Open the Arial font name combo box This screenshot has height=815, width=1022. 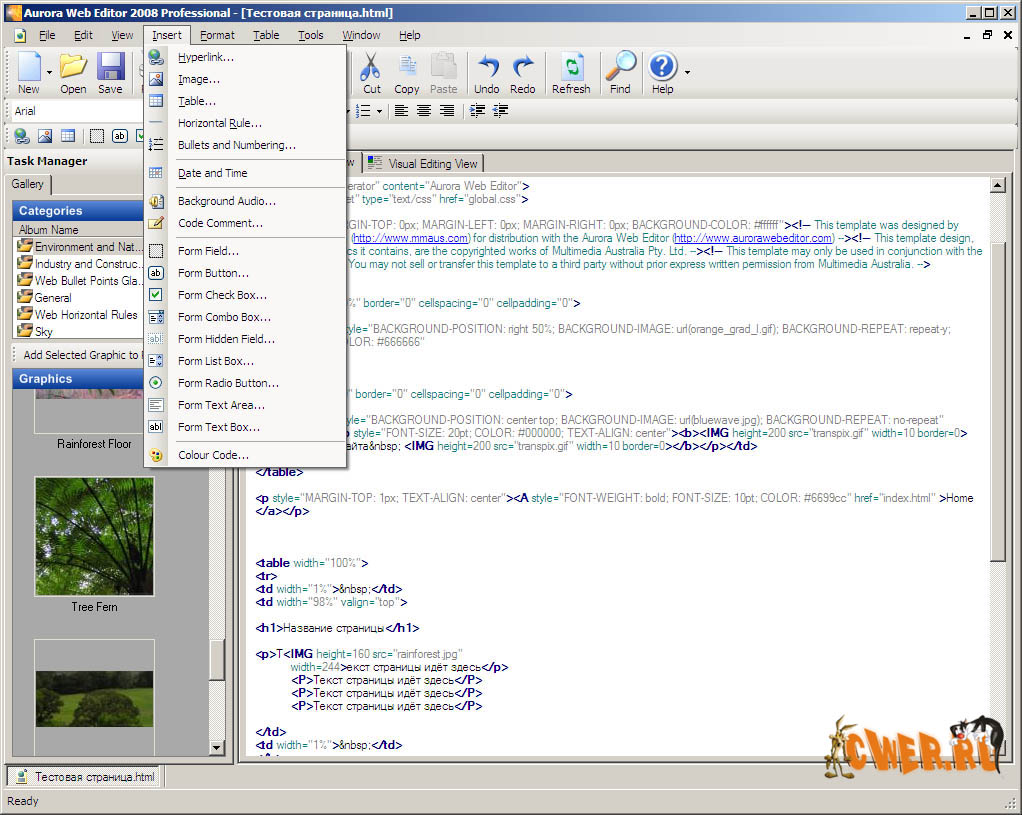pos(75,111)
